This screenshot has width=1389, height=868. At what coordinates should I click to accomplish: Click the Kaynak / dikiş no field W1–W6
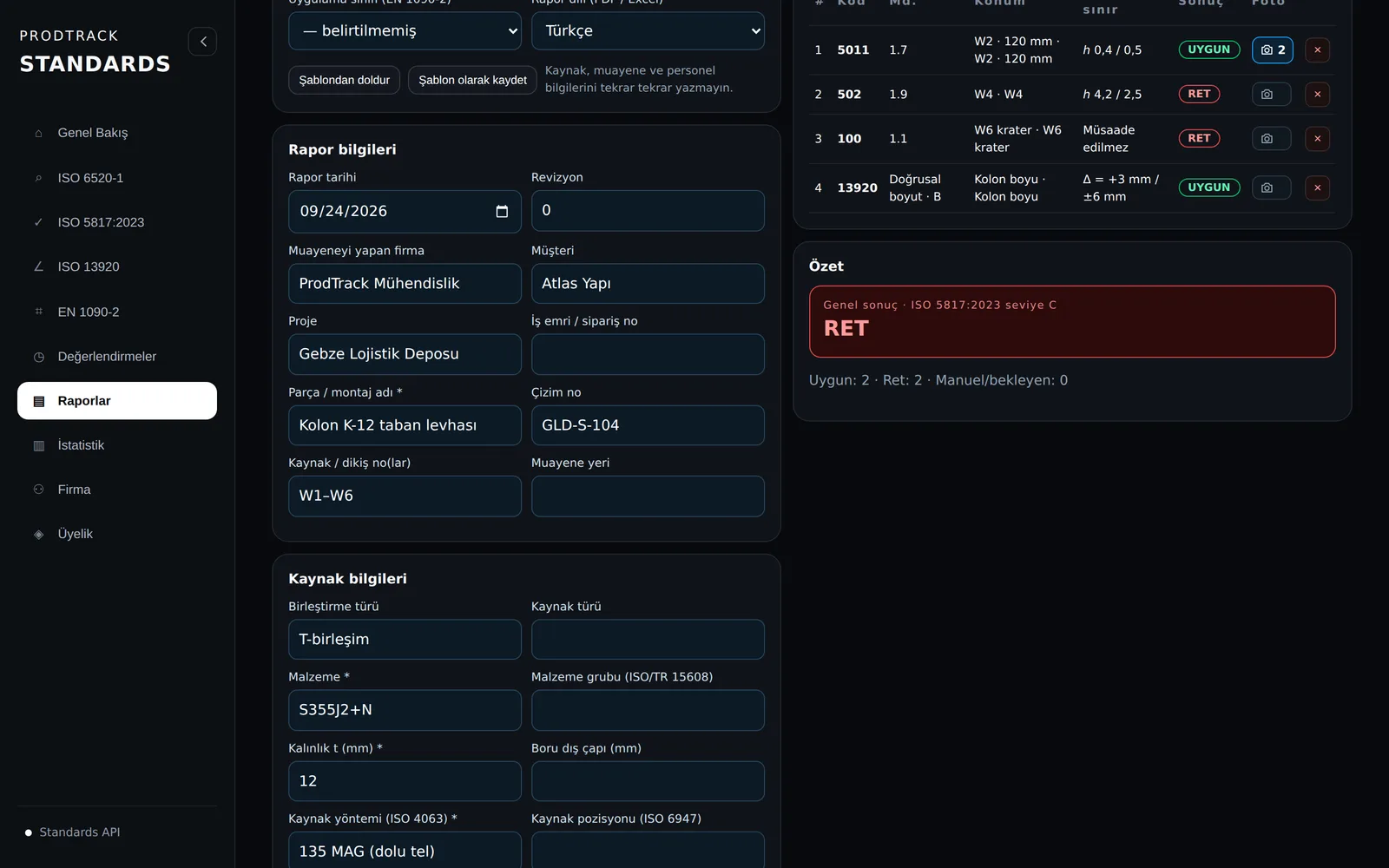click(x=405, y=496)
